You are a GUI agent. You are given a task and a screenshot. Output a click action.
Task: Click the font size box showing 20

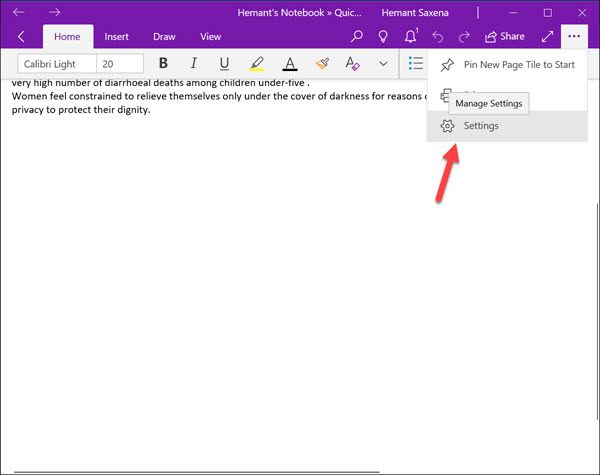(x=120, y=64)
